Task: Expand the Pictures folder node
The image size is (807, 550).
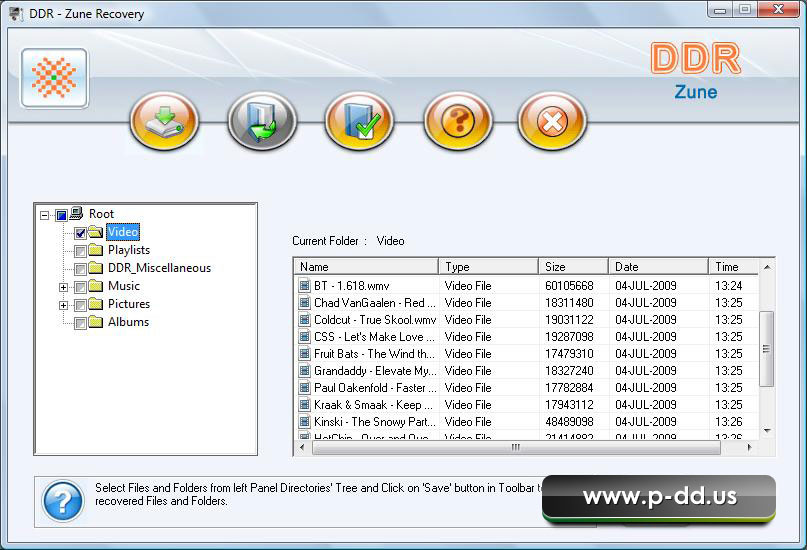Action: [x=63, y=305]
